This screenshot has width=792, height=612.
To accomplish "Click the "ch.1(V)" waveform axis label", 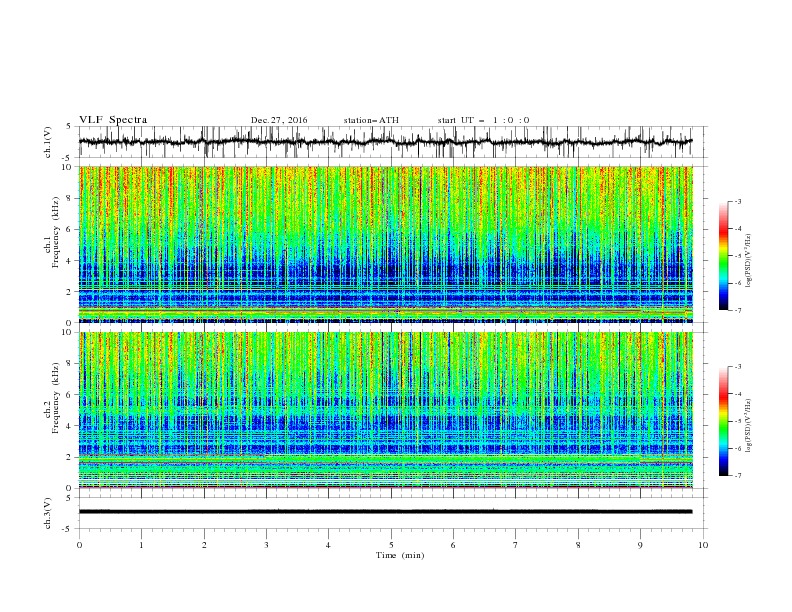I will (x=48, y=142).
